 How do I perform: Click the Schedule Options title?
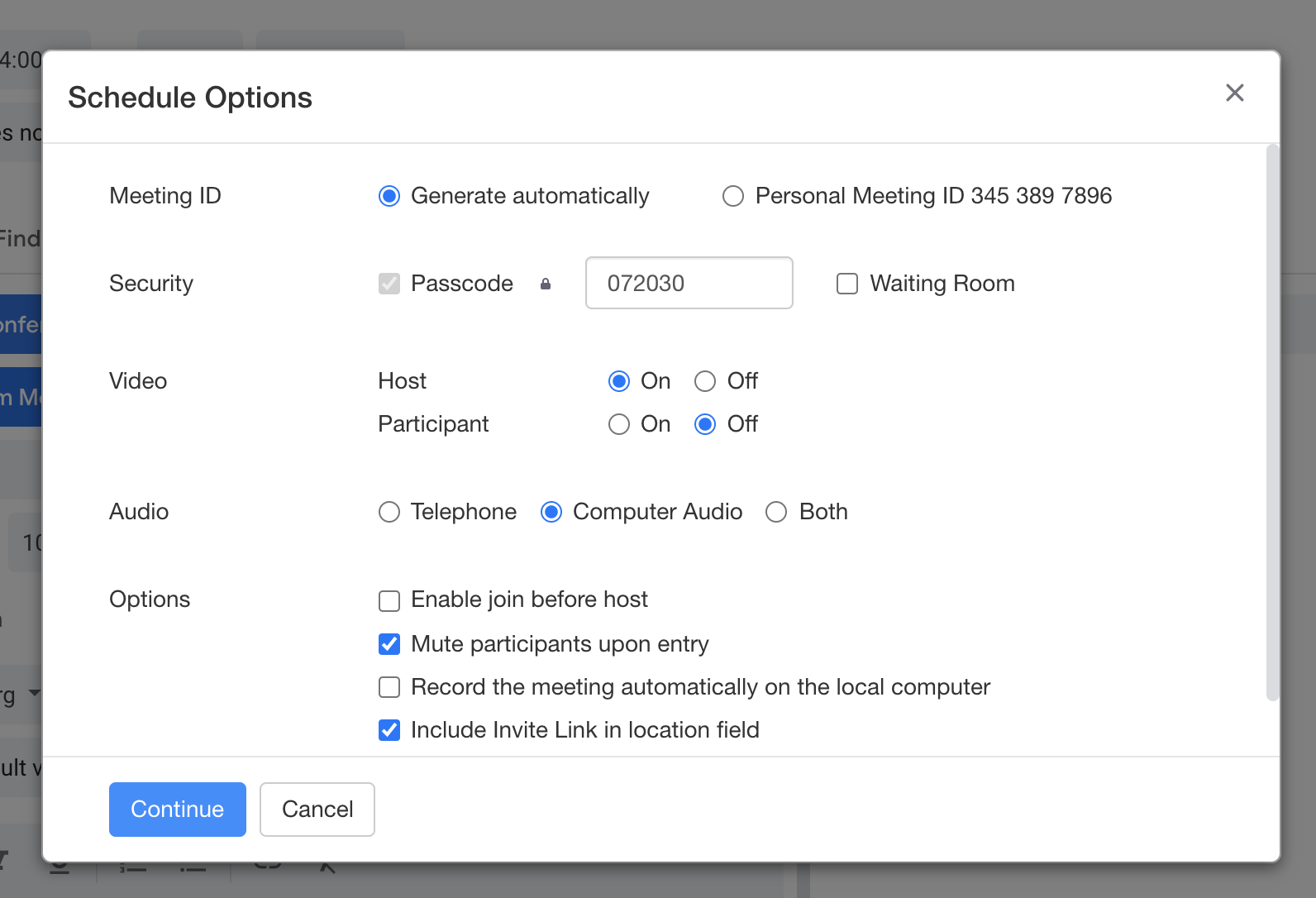(190, 98)
